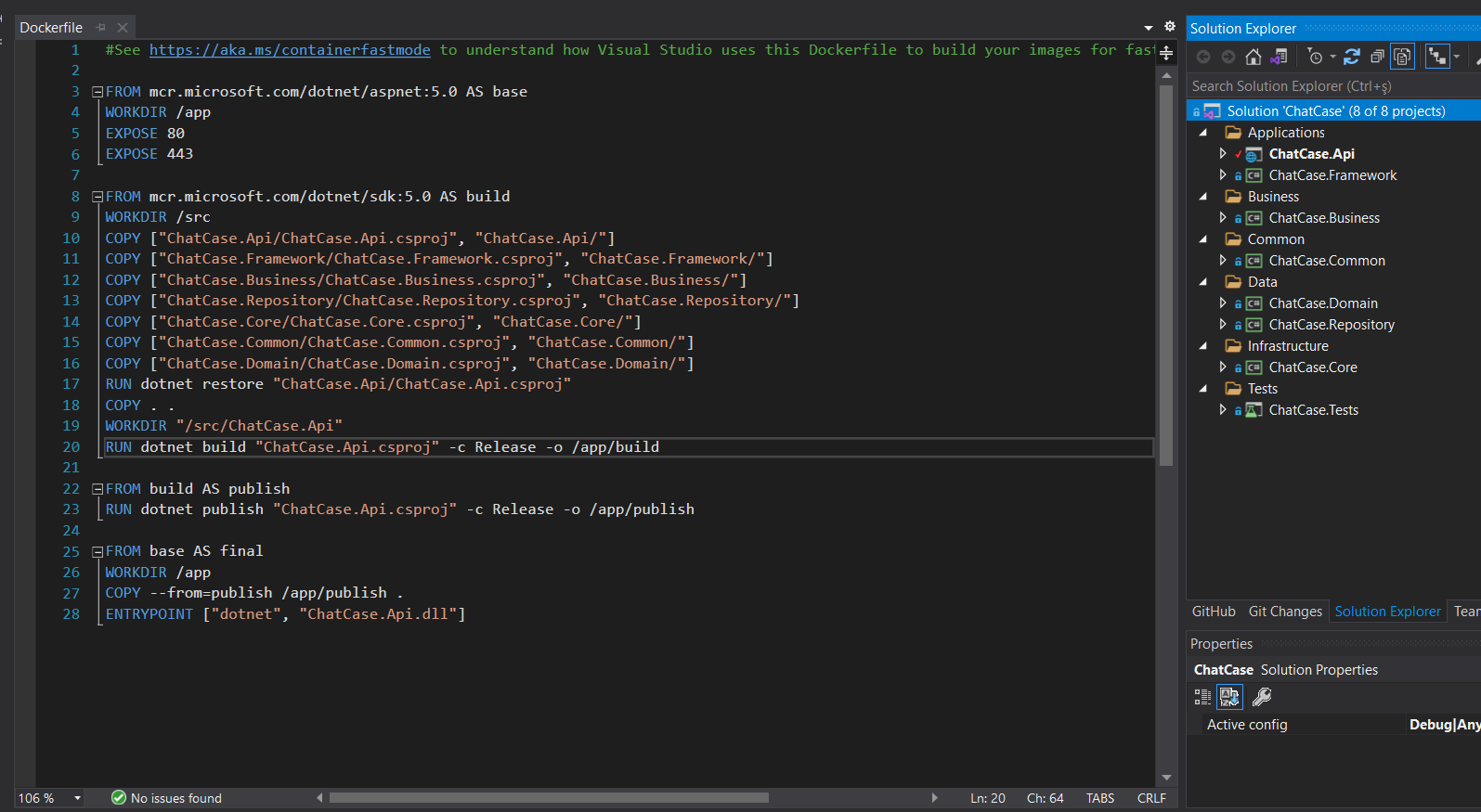Viewport: 1481px width, 812px height.
Task: Collapse the FROM sdk build code block
Action: [97, 197]
